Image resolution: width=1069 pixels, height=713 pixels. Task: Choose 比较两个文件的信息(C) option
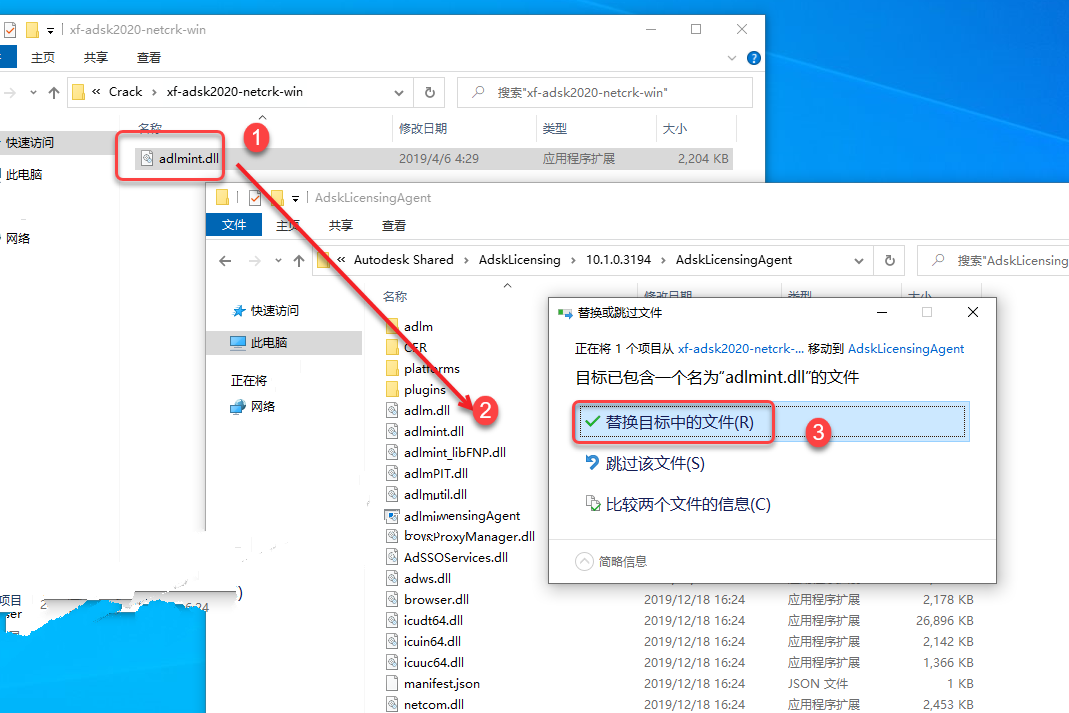(678, 504)
